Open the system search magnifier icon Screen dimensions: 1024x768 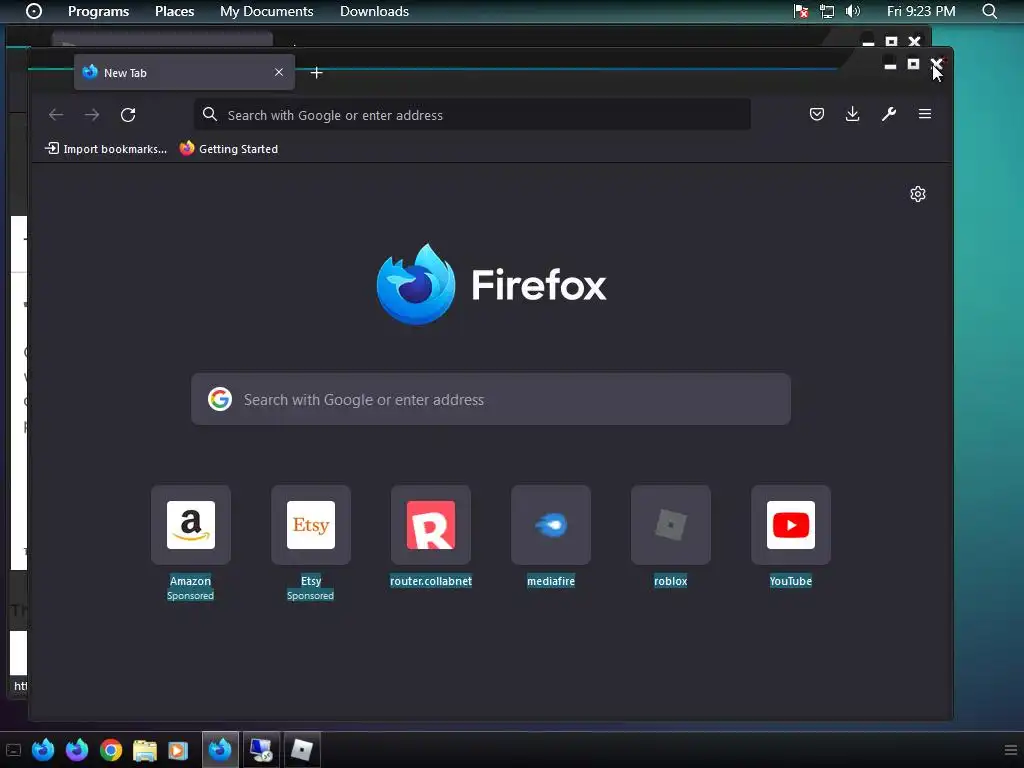(989, 11)
